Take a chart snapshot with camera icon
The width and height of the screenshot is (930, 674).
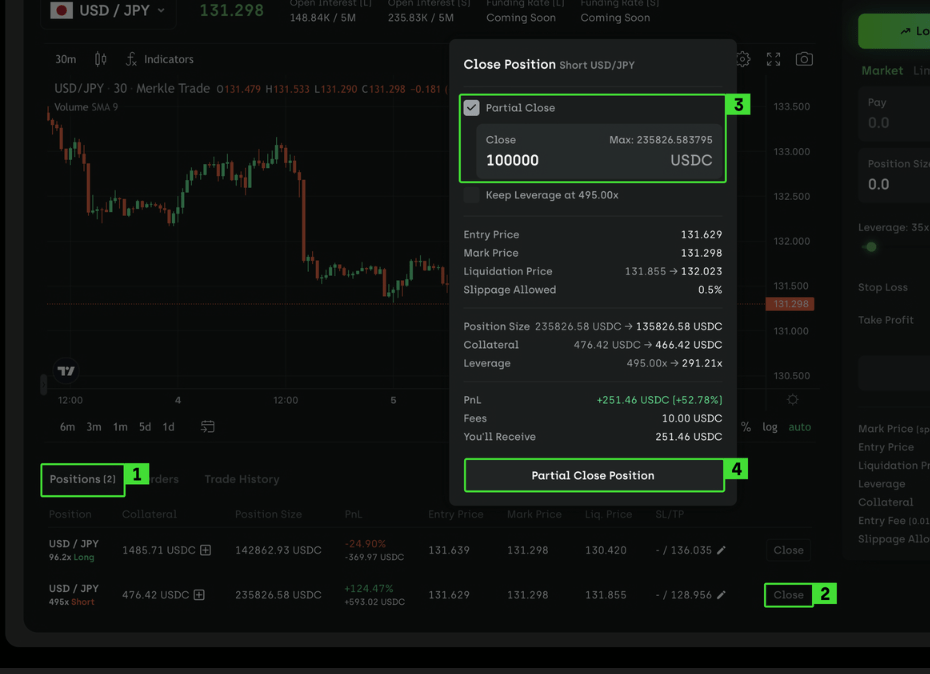(x=804, y=60)
